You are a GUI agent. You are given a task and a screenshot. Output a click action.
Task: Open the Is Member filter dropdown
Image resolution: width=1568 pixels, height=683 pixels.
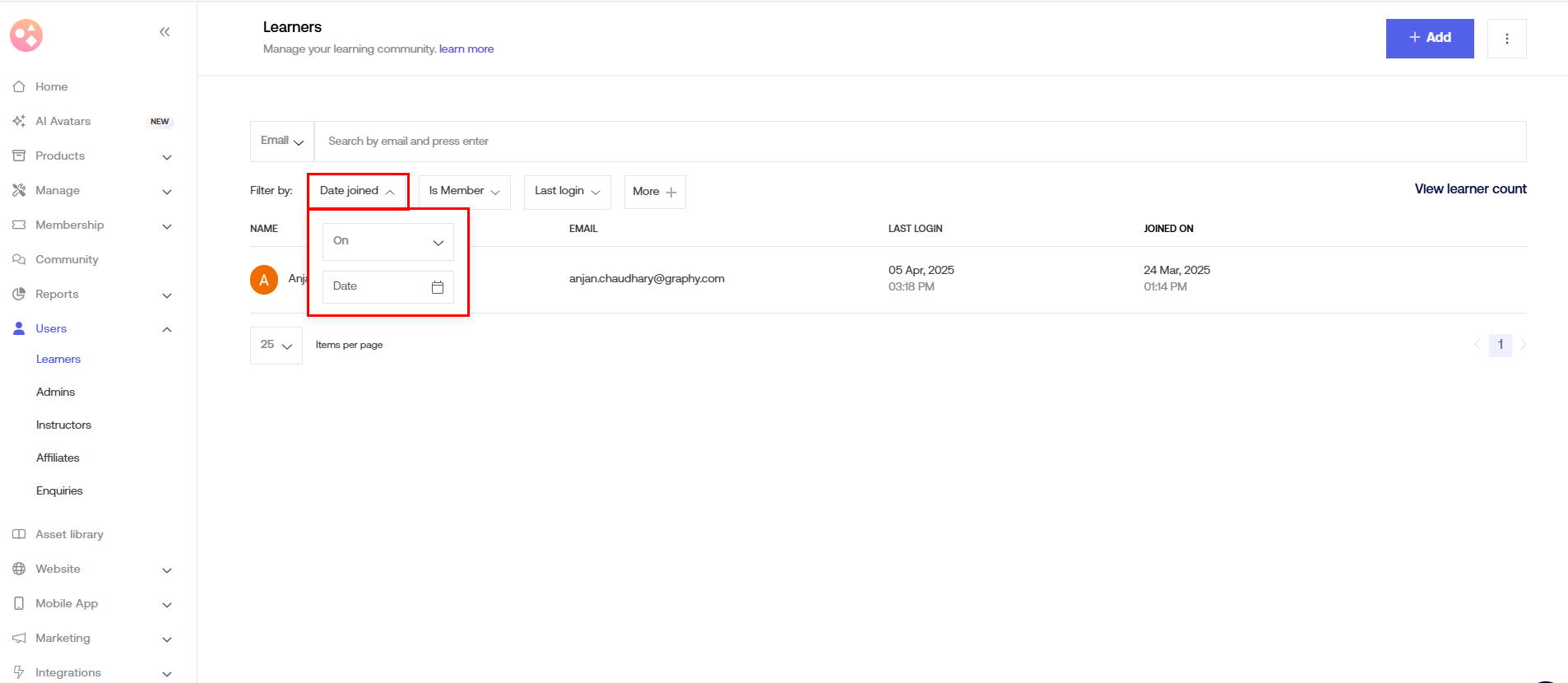(464, 192)
